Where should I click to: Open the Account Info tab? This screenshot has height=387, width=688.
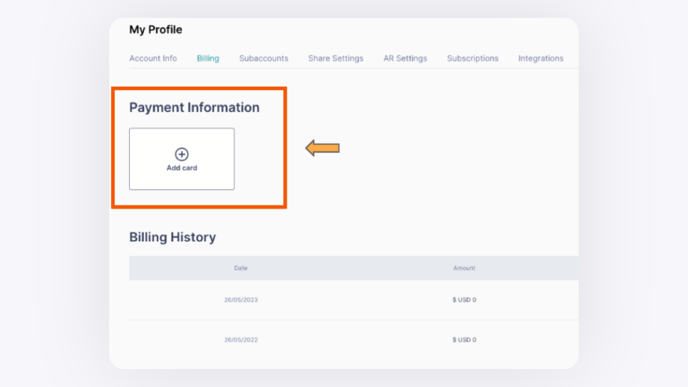click(x=153, y=58)
